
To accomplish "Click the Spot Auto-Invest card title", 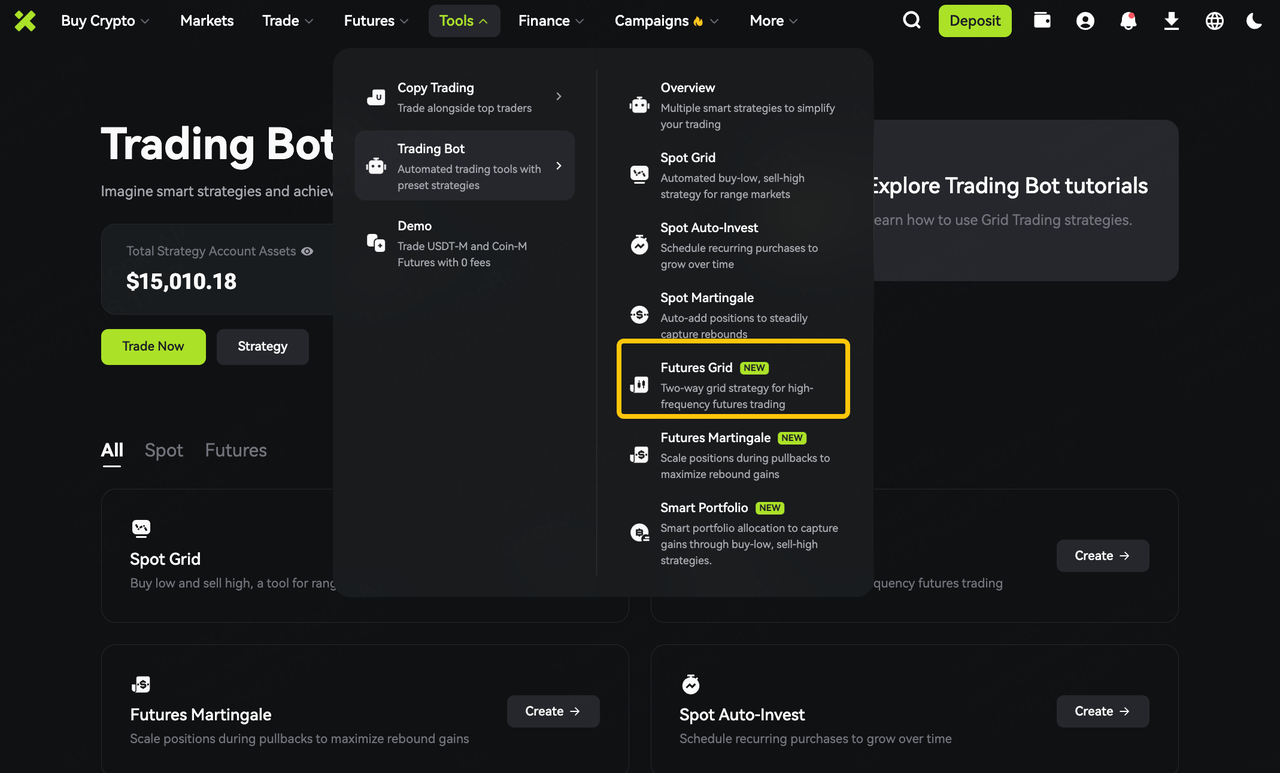I will point(742,714).
